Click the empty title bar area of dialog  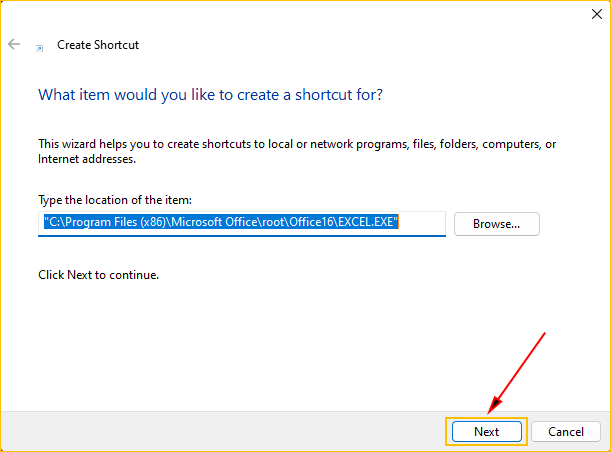coord(300,14)
